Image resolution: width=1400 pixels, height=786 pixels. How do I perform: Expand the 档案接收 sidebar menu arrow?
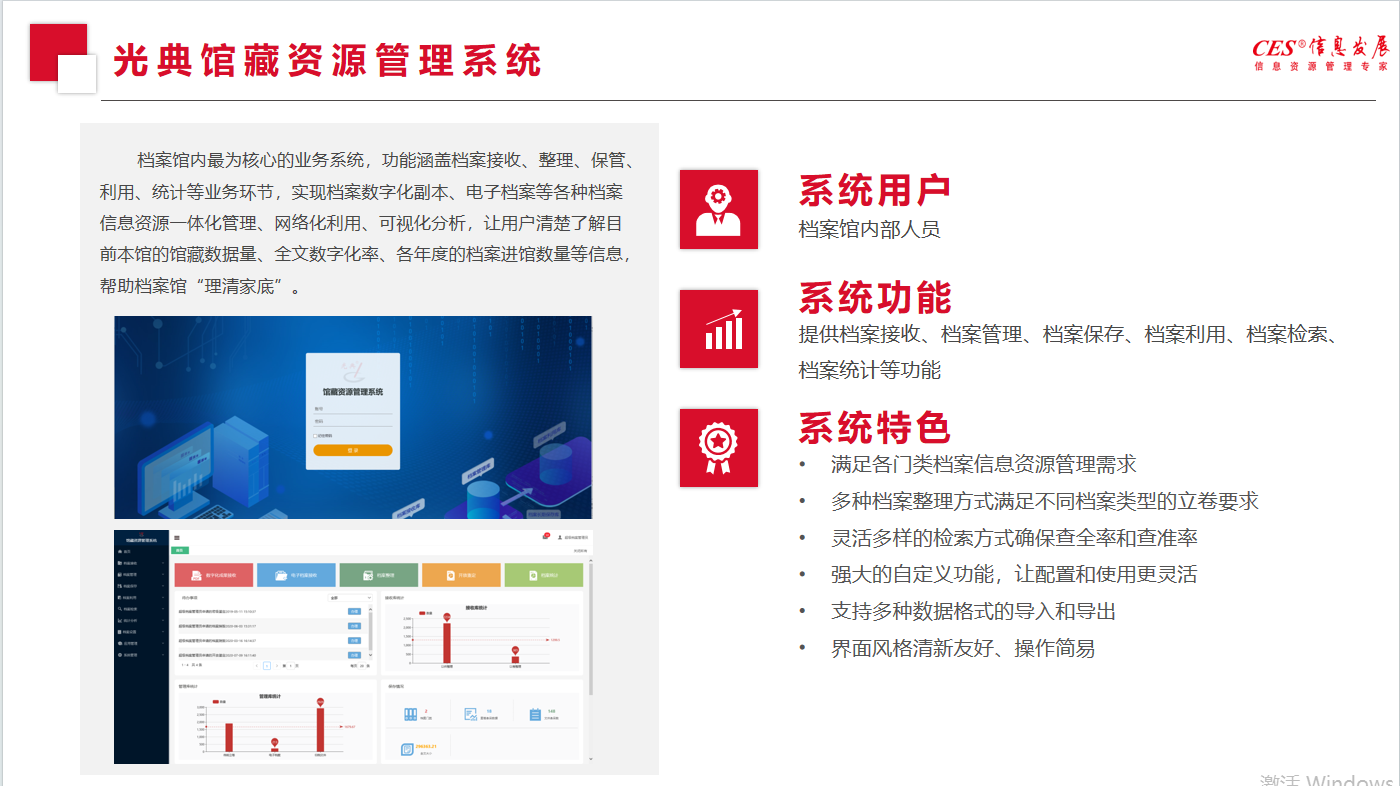163,563
